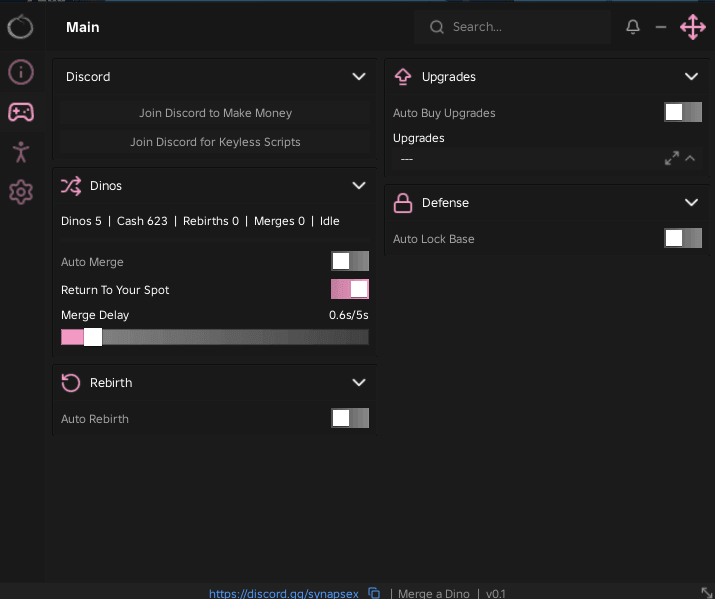Click the v0.1 version label

pos(496,594)
